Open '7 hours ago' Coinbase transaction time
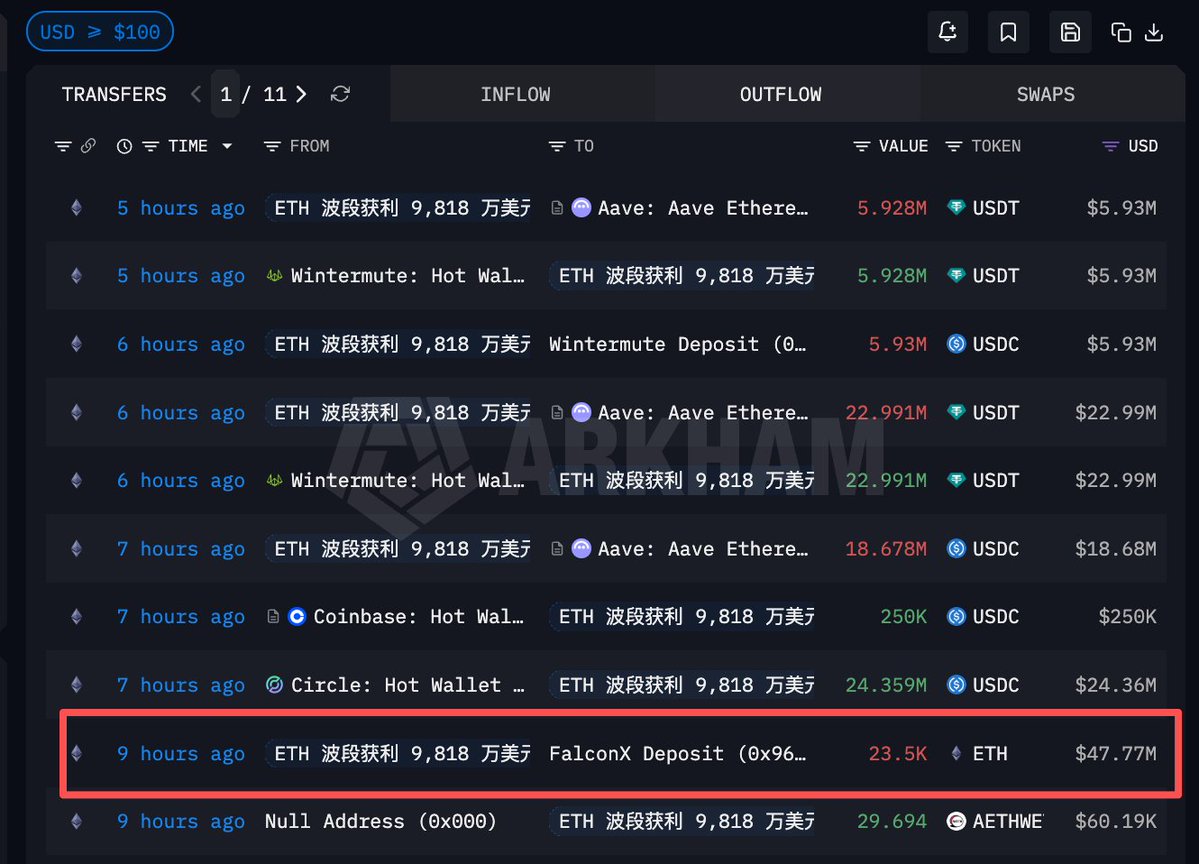Image resolution: width=1199 pixels, height=864 pixels. pos(180,616)
